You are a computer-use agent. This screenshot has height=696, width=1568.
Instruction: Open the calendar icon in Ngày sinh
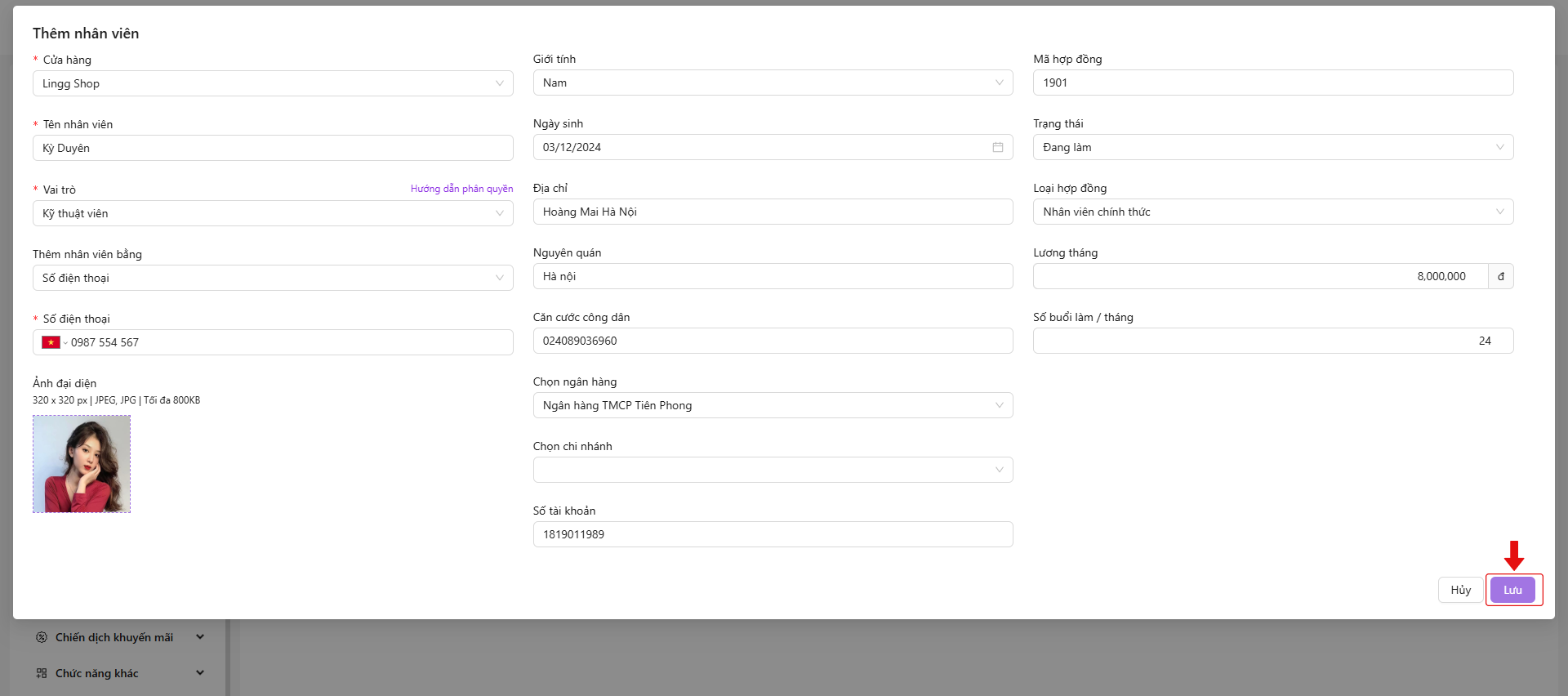(997, 147)
